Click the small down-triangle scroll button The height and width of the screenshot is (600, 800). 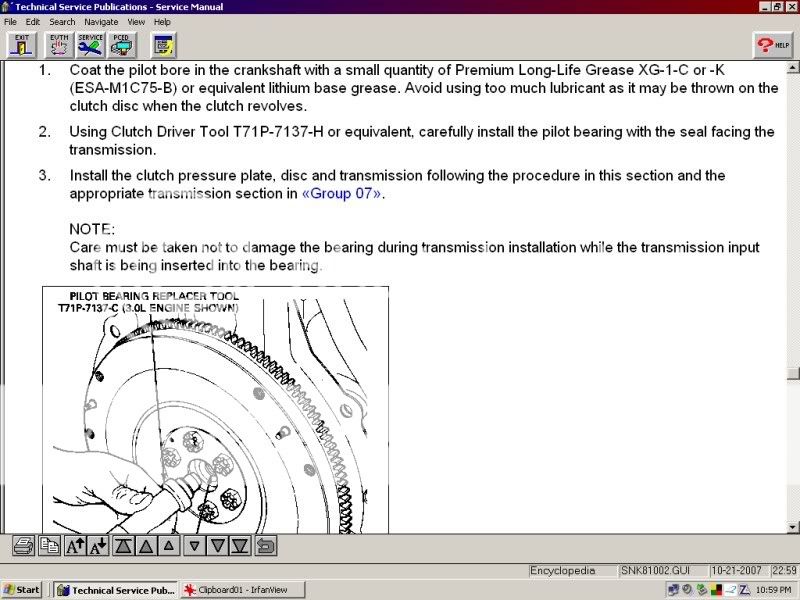(195, 546)
